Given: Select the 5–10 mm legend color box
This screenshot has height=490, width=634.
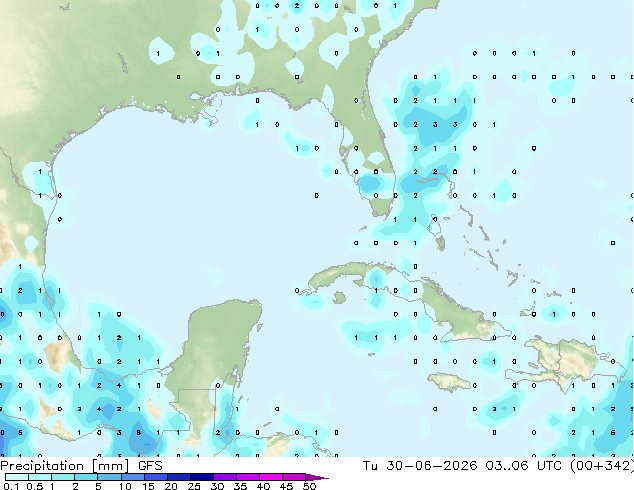Looking at the screenshot, I should coord(109,477).
